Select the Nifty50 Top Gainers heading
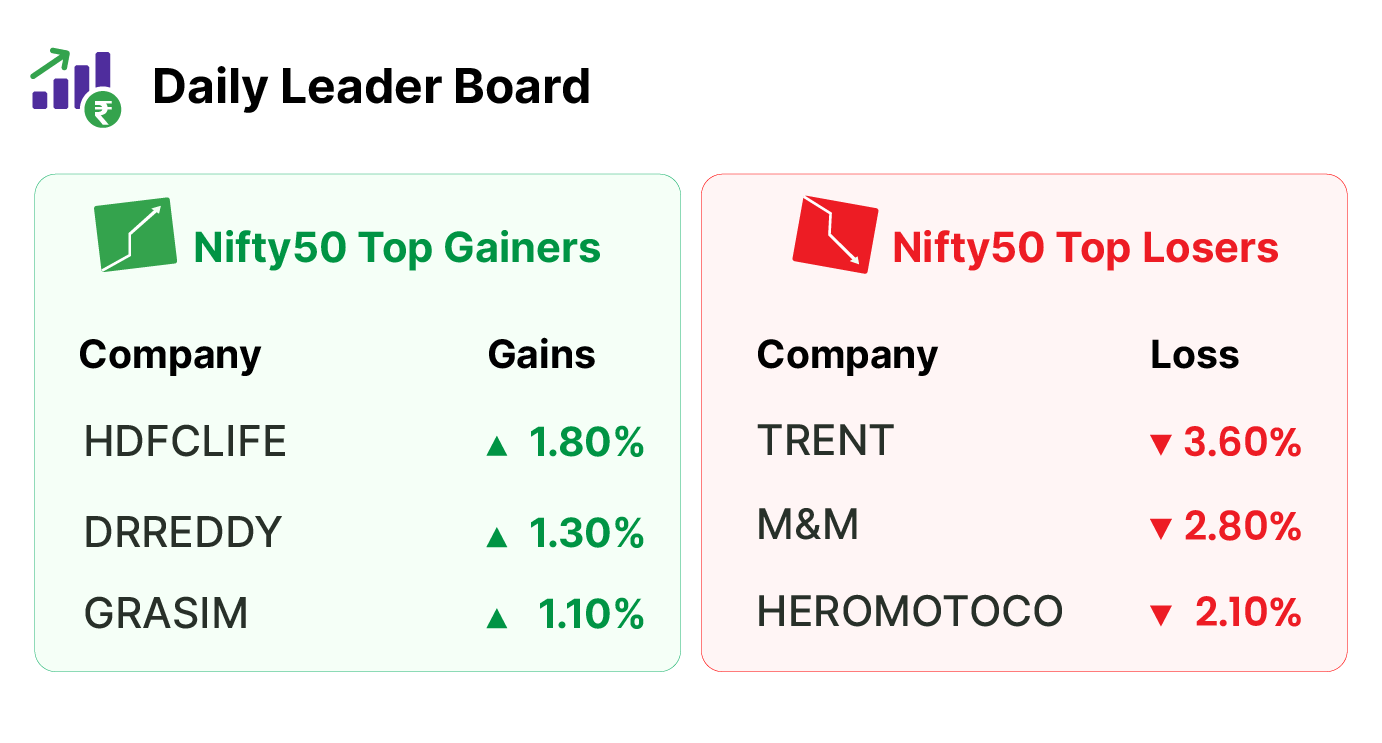 point(397,246)
